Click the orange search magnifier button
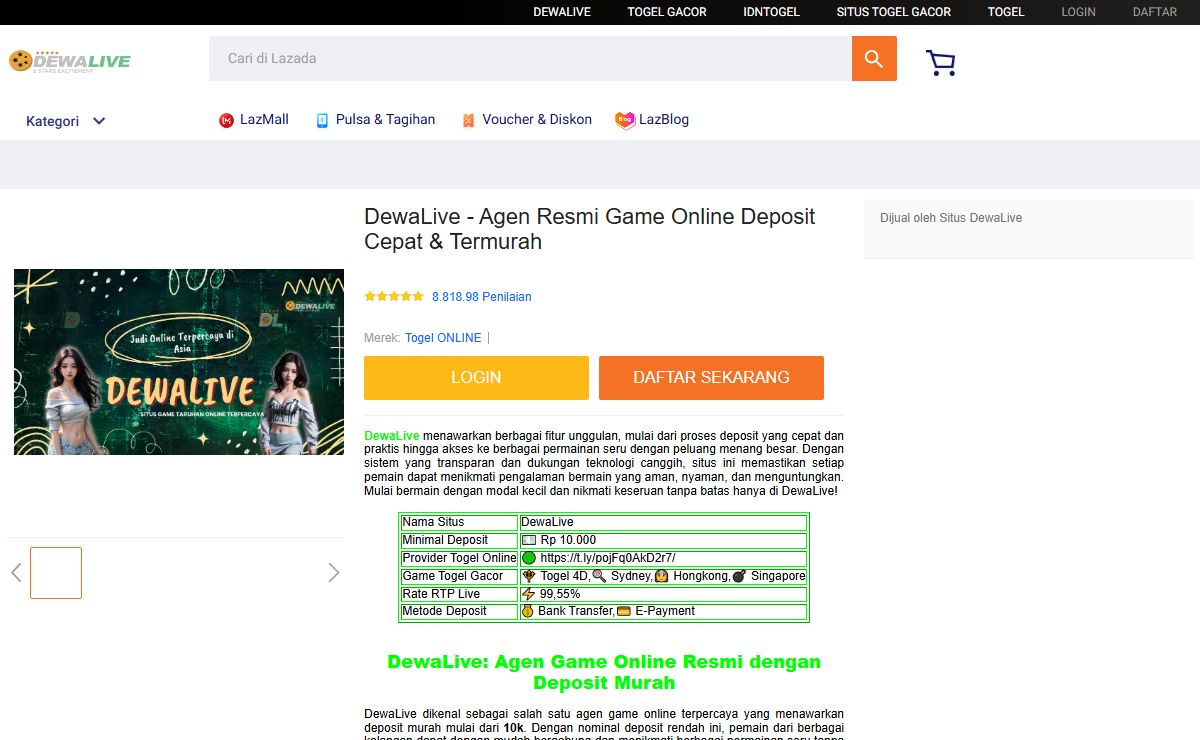The height and width of the screenshot is (740, 1200). coord(874,58)
